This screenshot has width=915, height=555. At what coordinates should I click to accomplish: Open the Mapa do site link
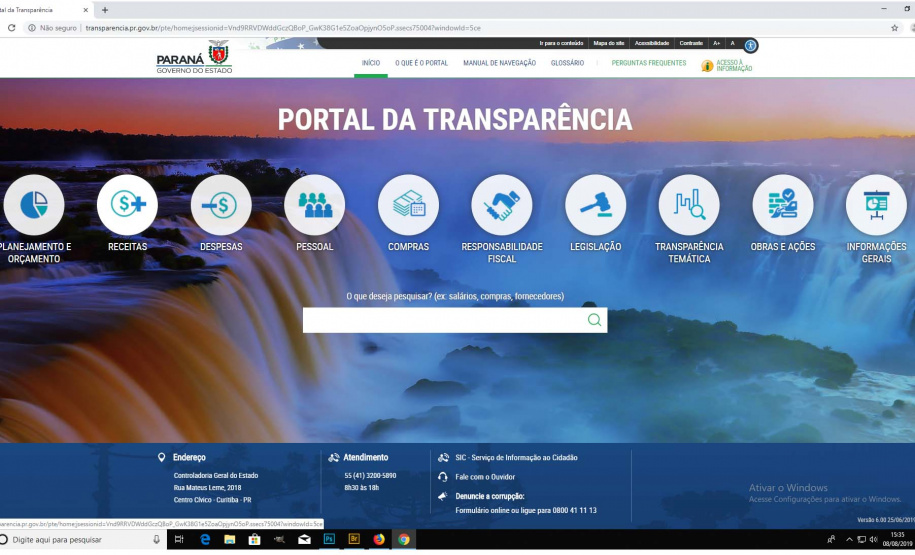[x=609, y=43]
